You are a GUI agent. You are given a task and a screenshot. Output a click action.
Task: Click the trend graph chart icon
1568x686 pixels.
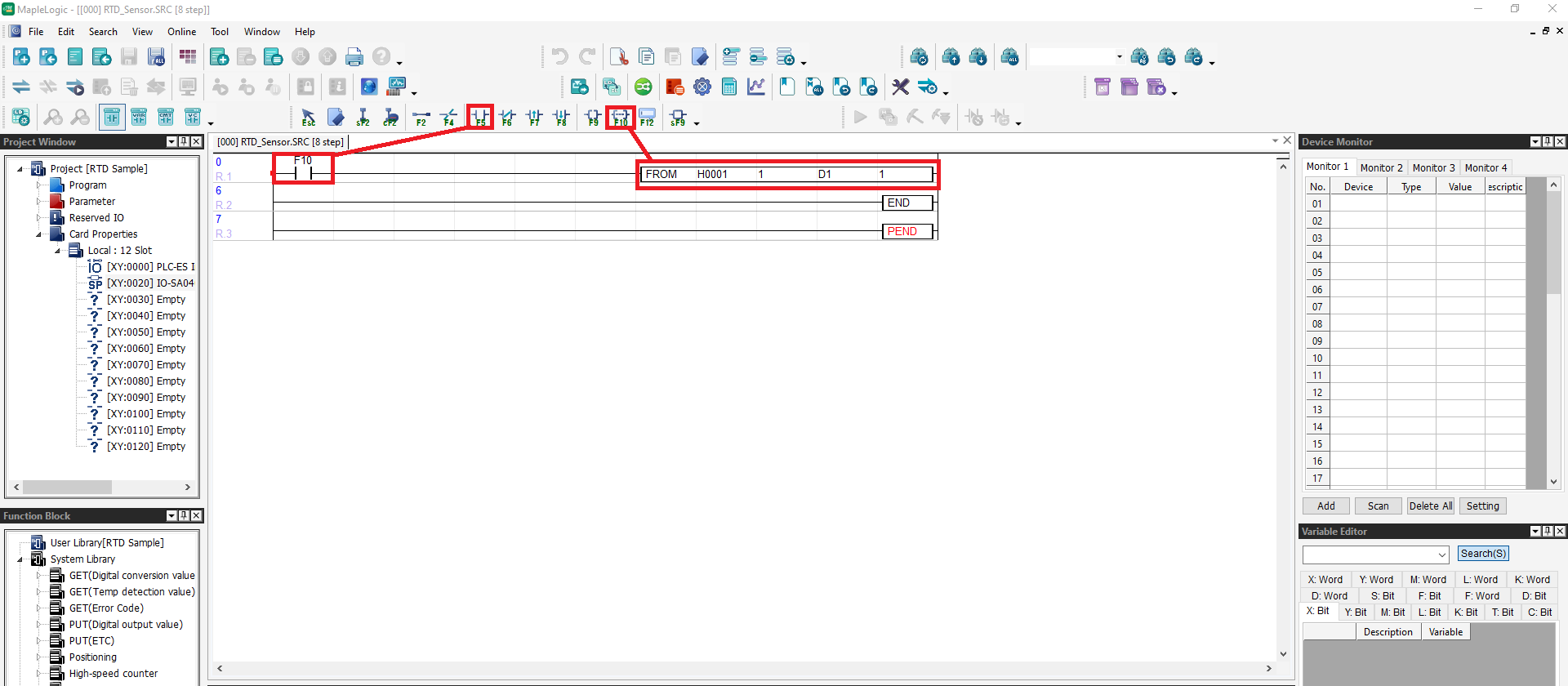pos(756,87)
